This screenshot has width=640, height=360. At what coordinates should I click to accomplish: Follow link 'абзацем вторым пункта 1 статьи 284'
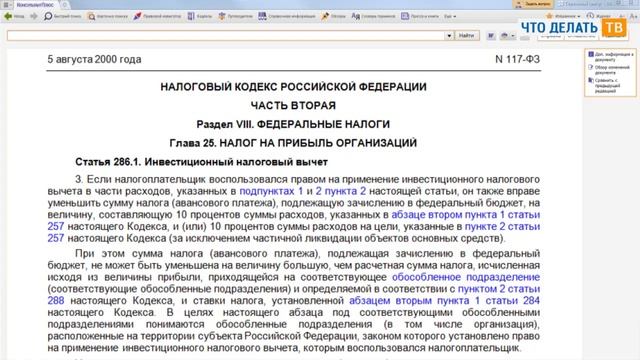point(444,301)
